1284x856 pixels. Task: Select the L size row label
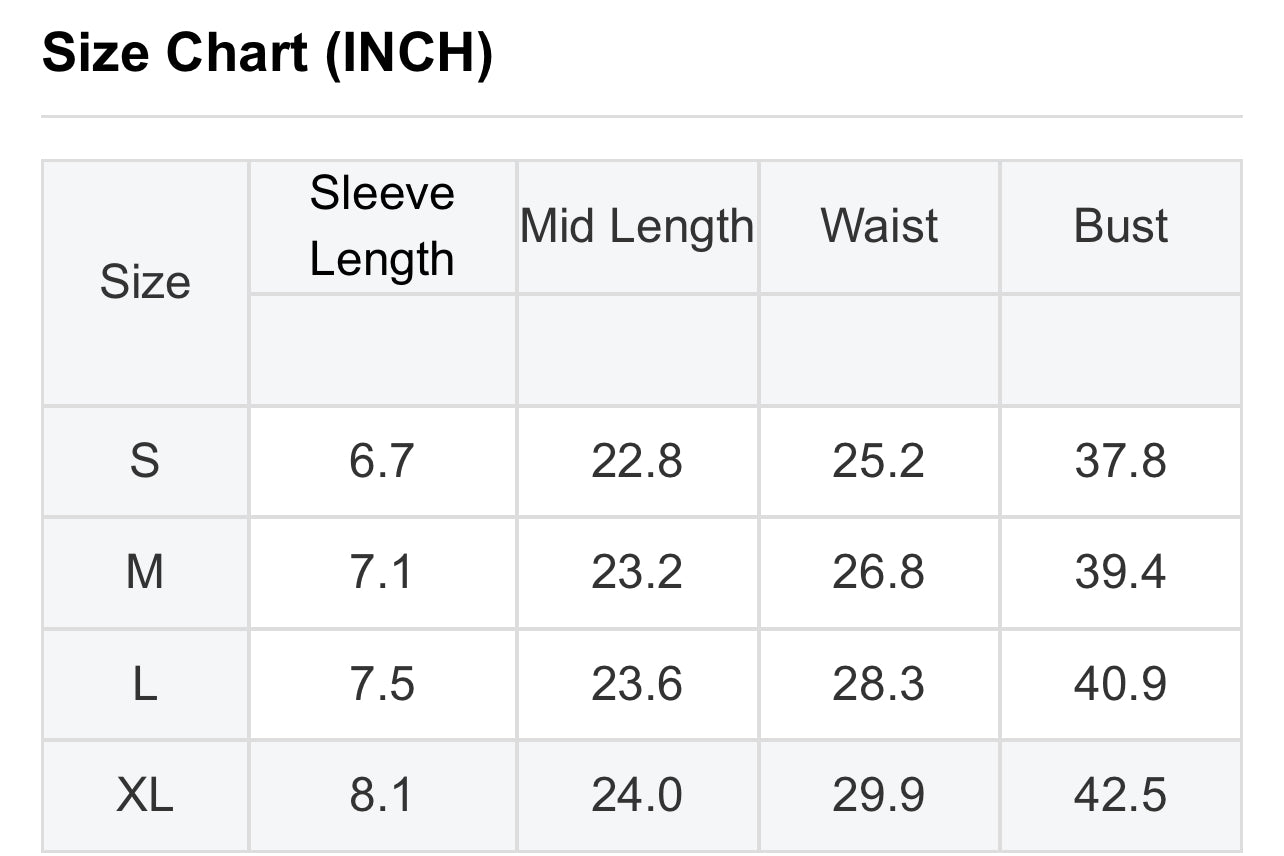click(145, 684)
